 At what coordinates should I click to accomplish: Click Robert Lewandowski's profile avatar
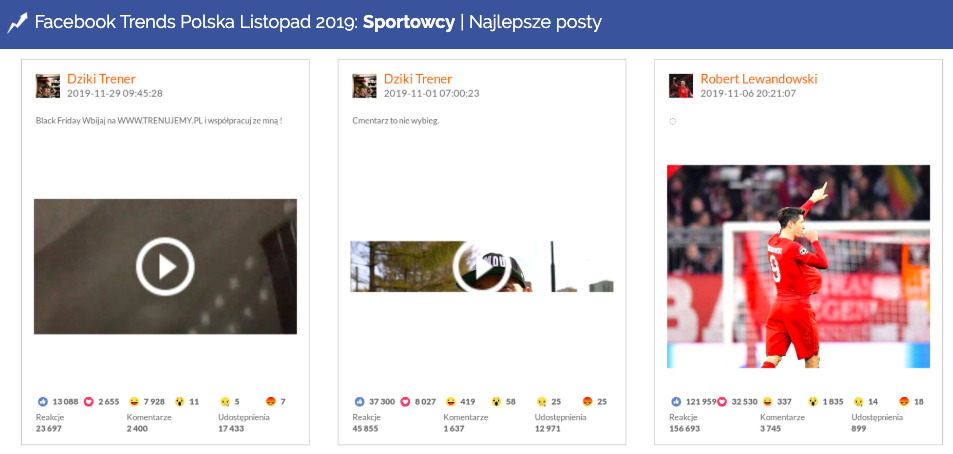click(x=680, y=86)
